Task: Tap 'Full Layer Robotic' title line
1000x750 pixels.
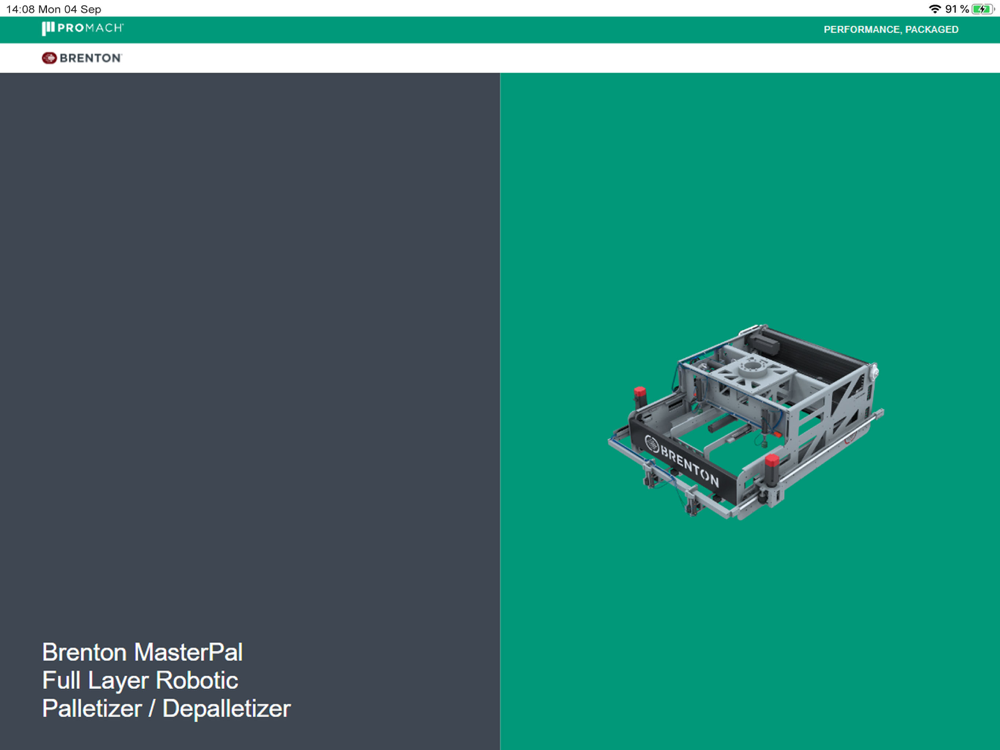Action: pos(140,680)
